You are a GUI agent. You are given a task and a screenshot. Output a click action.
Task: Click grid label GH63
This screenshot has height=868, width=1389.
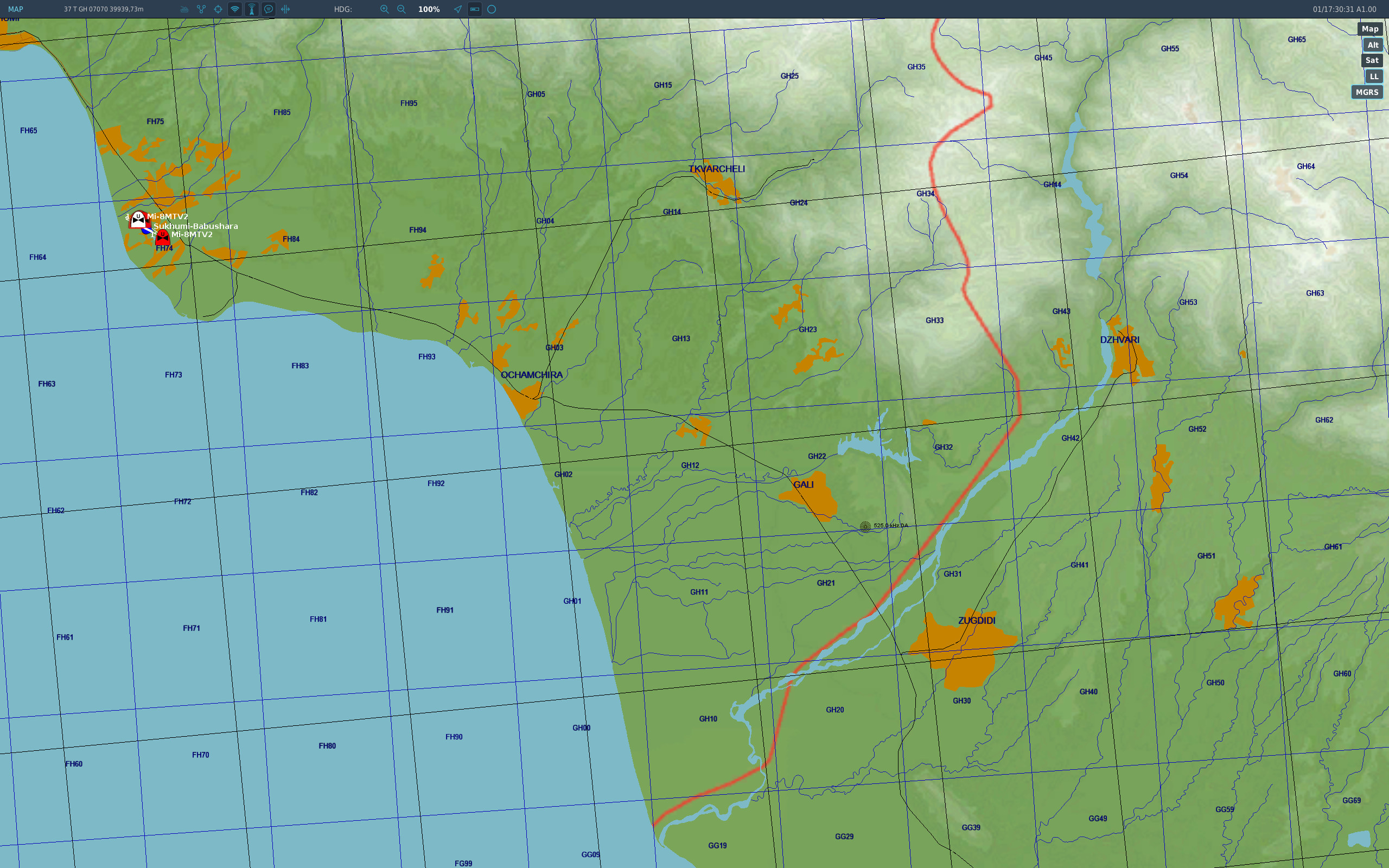(1315, 293)
